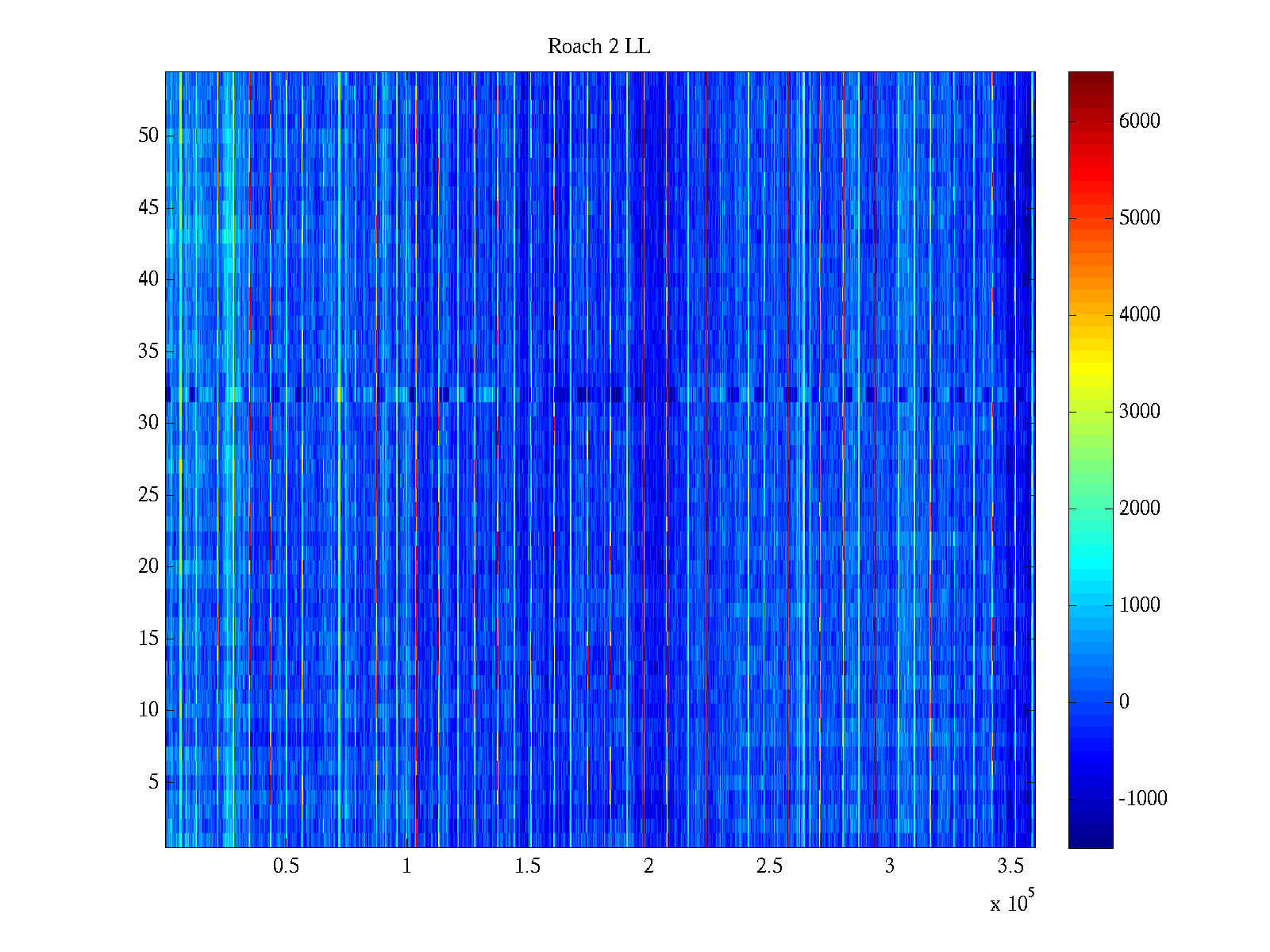Click the x-axis tick label 2.5
This screenshot has height=952, width=1270.
[x=769, y=866]
